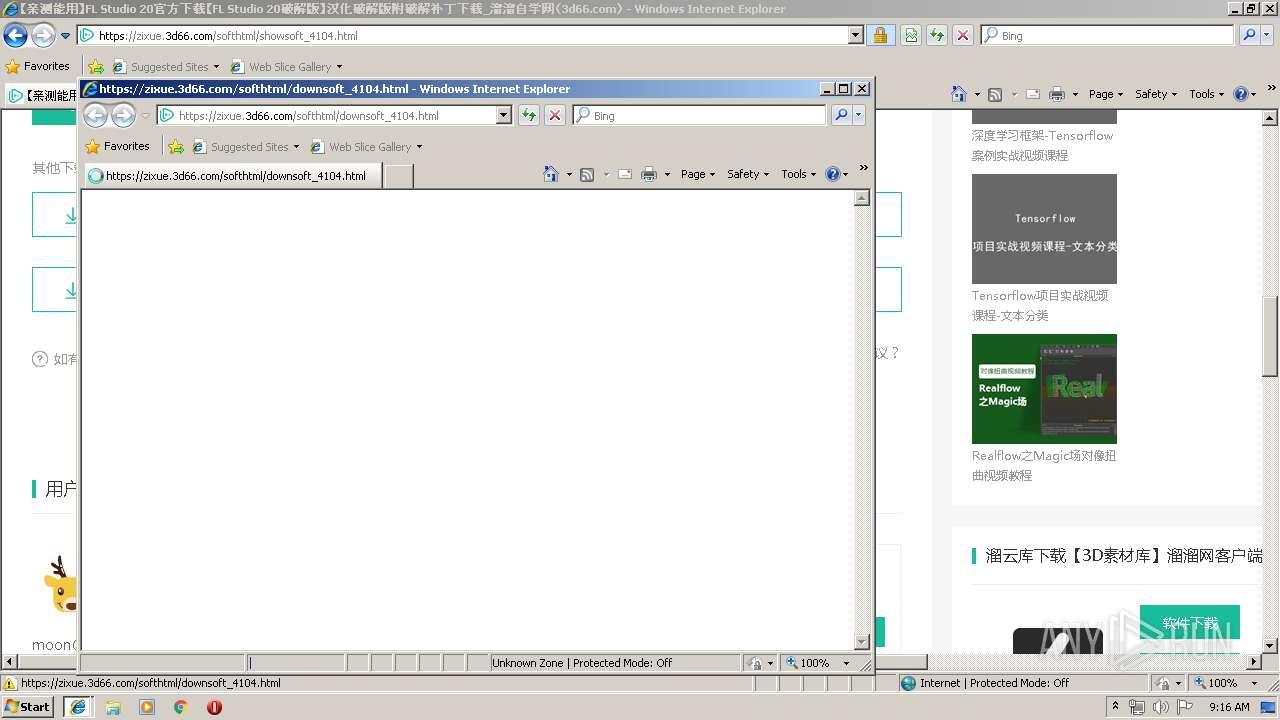Click Realflow tutorial thumbnail

click(x=1044, y=389)
